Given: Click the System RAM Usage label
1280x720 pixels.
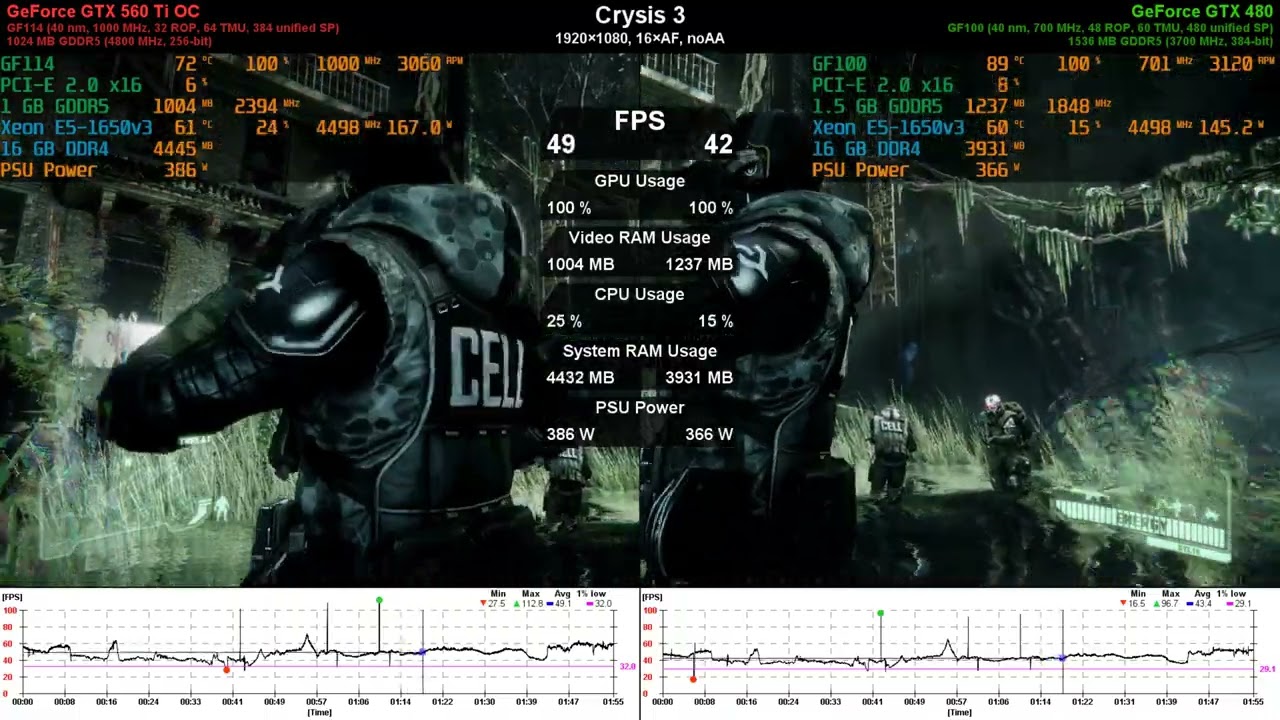Looking at the screenshot, I should point(640,352).
